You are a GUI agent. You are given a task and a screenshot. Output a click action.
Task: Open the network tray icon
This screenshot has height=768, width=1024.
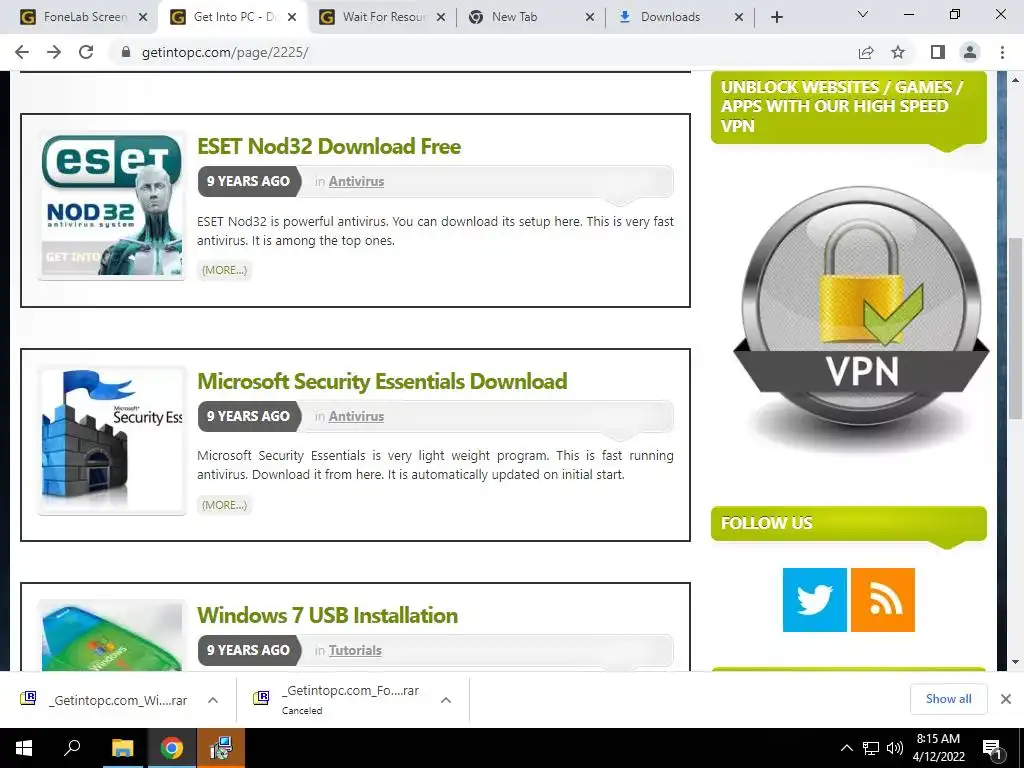point(871,748)
